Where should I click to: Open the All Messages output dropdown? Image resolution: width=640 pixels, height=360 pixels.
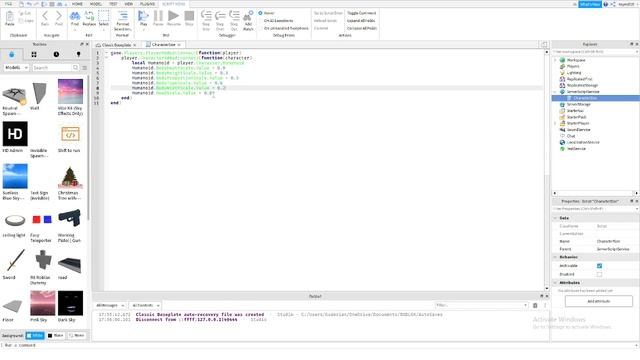tap(109, 305)
